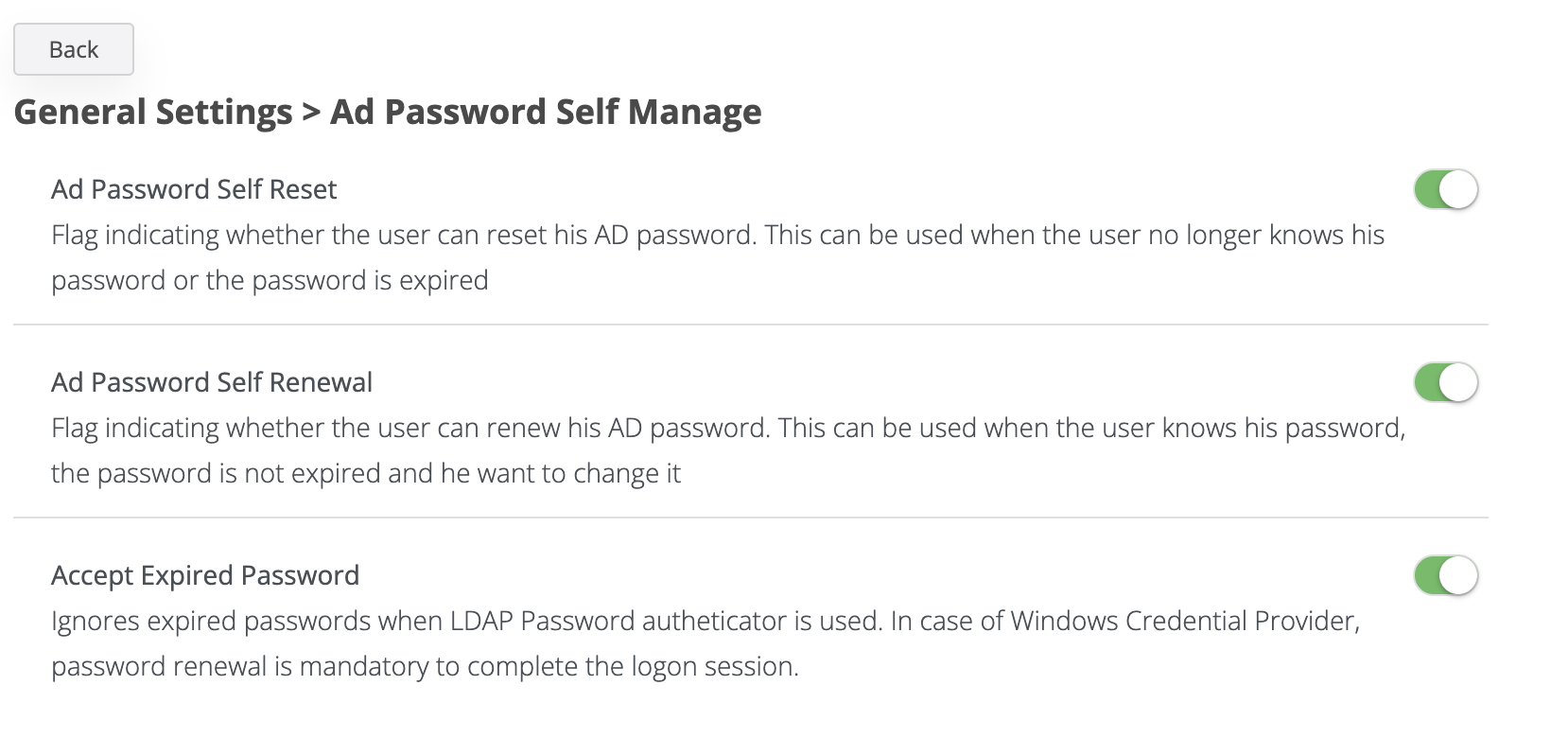Viewport: 1568px width, 738px height.
Task: Click the Back button
Action: [74, 49]
